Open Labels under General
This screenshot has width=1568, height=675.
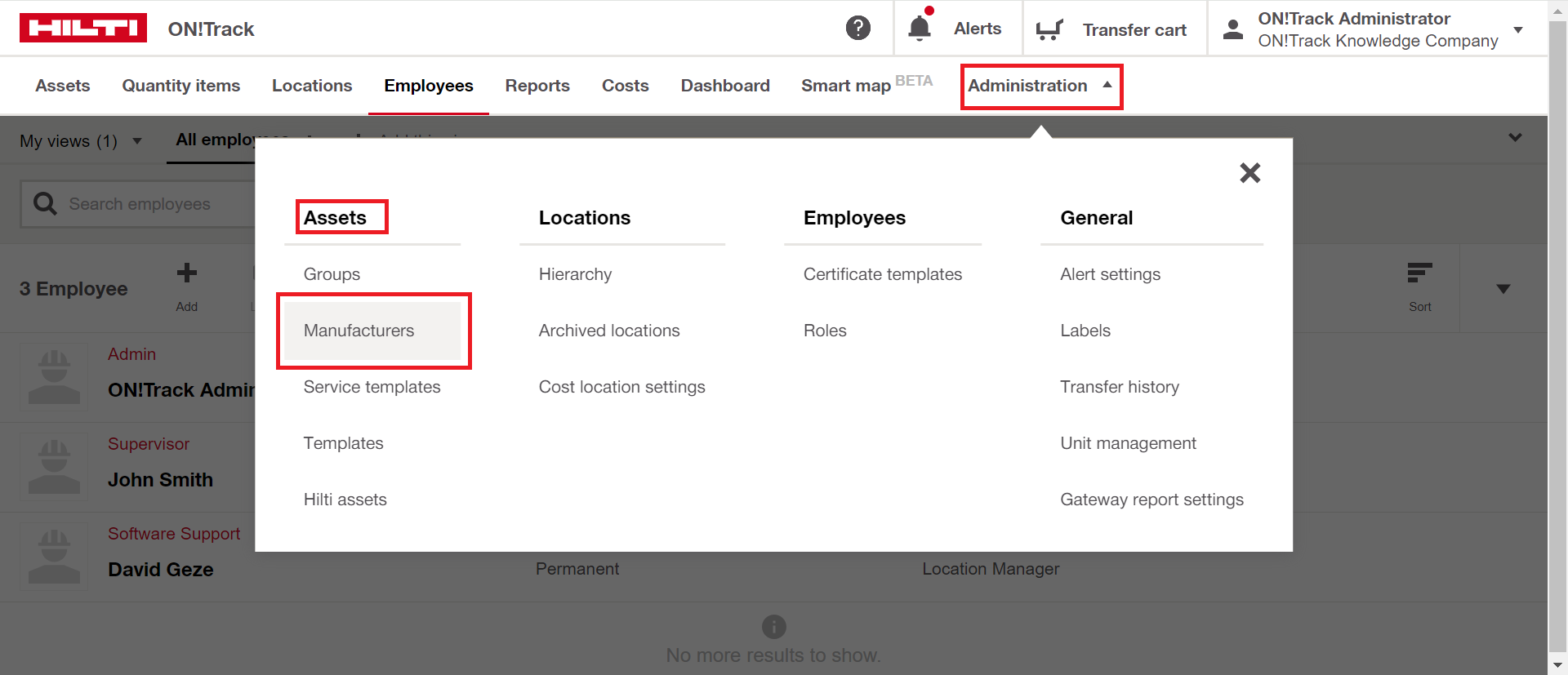tap(1085, 331)
